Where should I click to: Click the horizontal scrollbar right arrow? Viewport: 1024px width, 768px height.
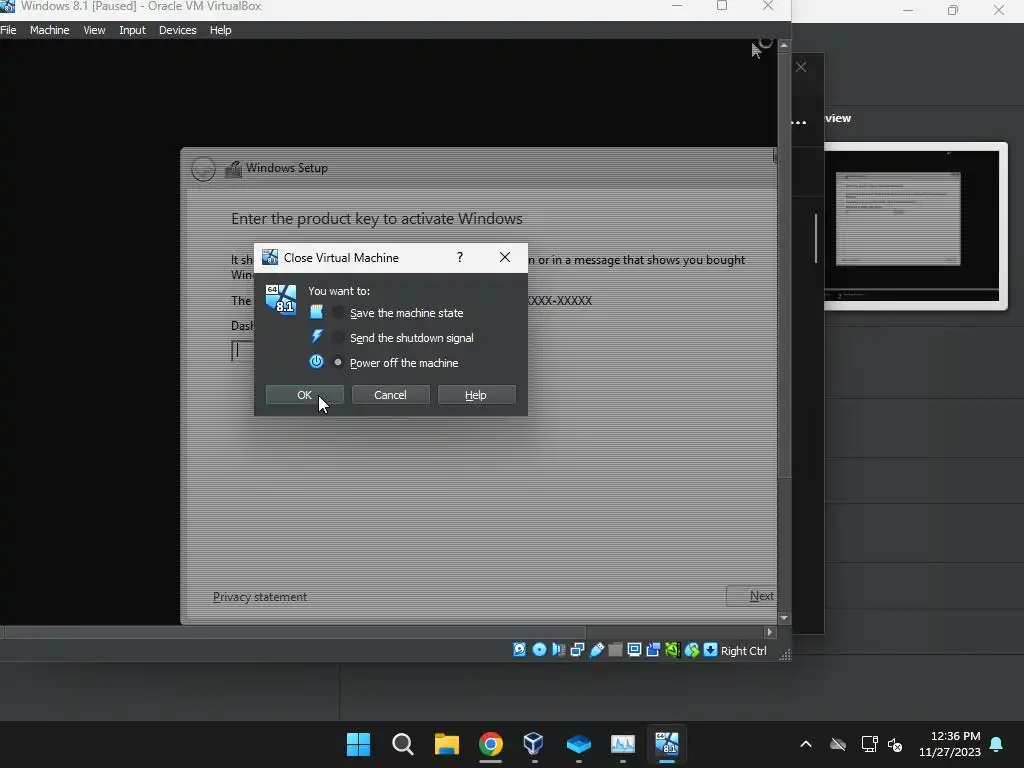pyautogui.click(x=769, y=632)
